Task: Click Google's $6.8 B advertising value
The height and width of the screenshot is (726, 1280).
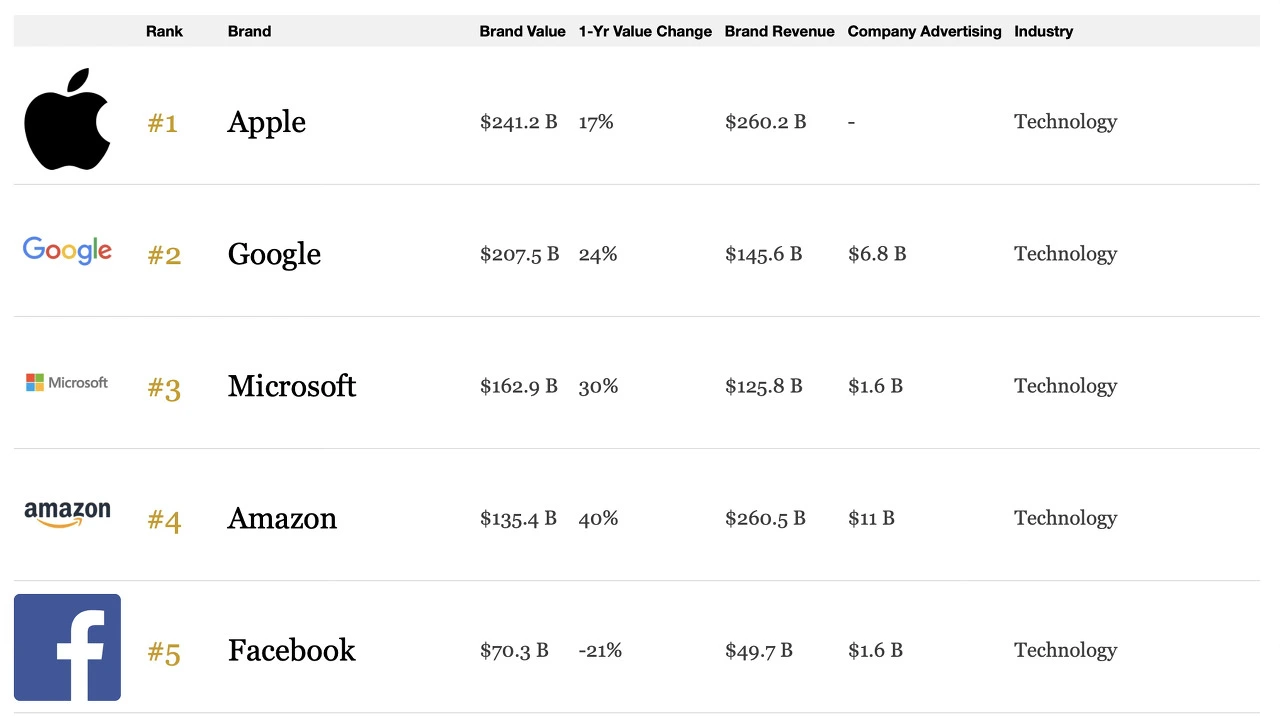Action: pos(877,254)
